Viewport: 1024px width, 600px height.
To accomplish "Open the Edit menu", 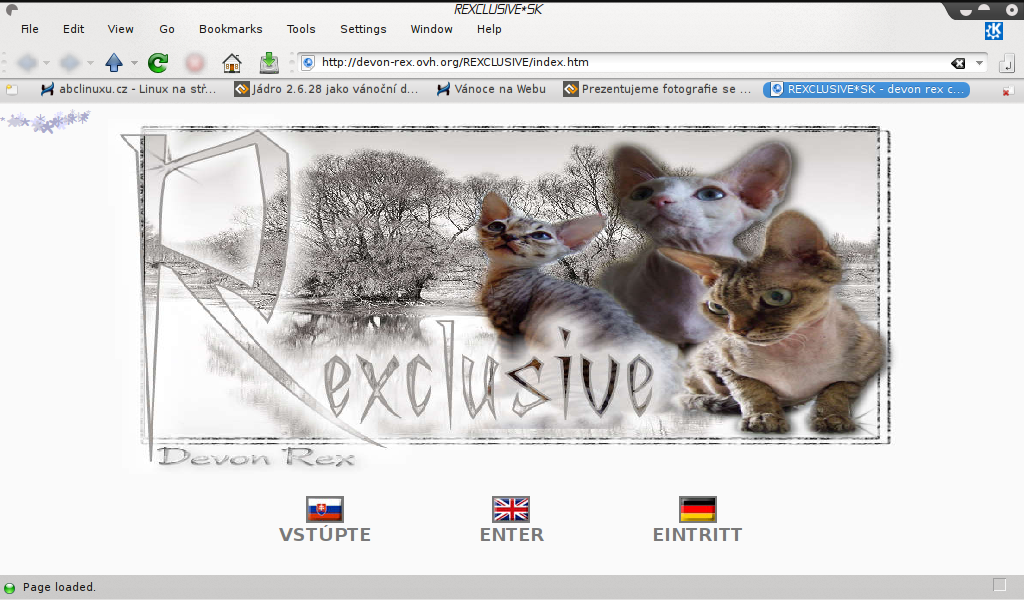I will (x=73, y=29).
